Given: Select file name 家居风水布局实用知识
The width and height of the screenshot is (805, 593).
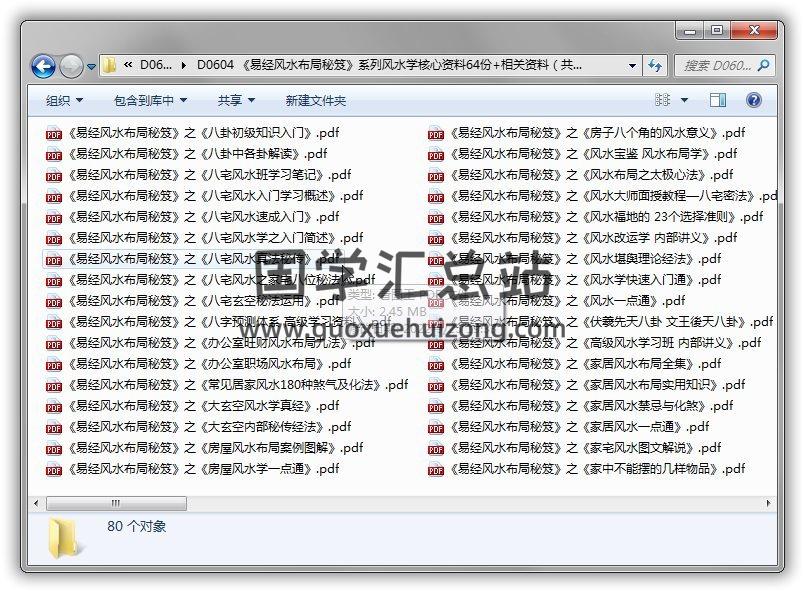Looking at the screenshot, I should 597,385.
